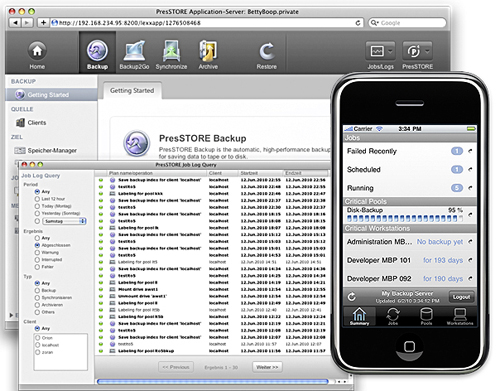Switch to the Pools tab on iPhone
Viewport: 500px width, 391px height.
(426, 316)
